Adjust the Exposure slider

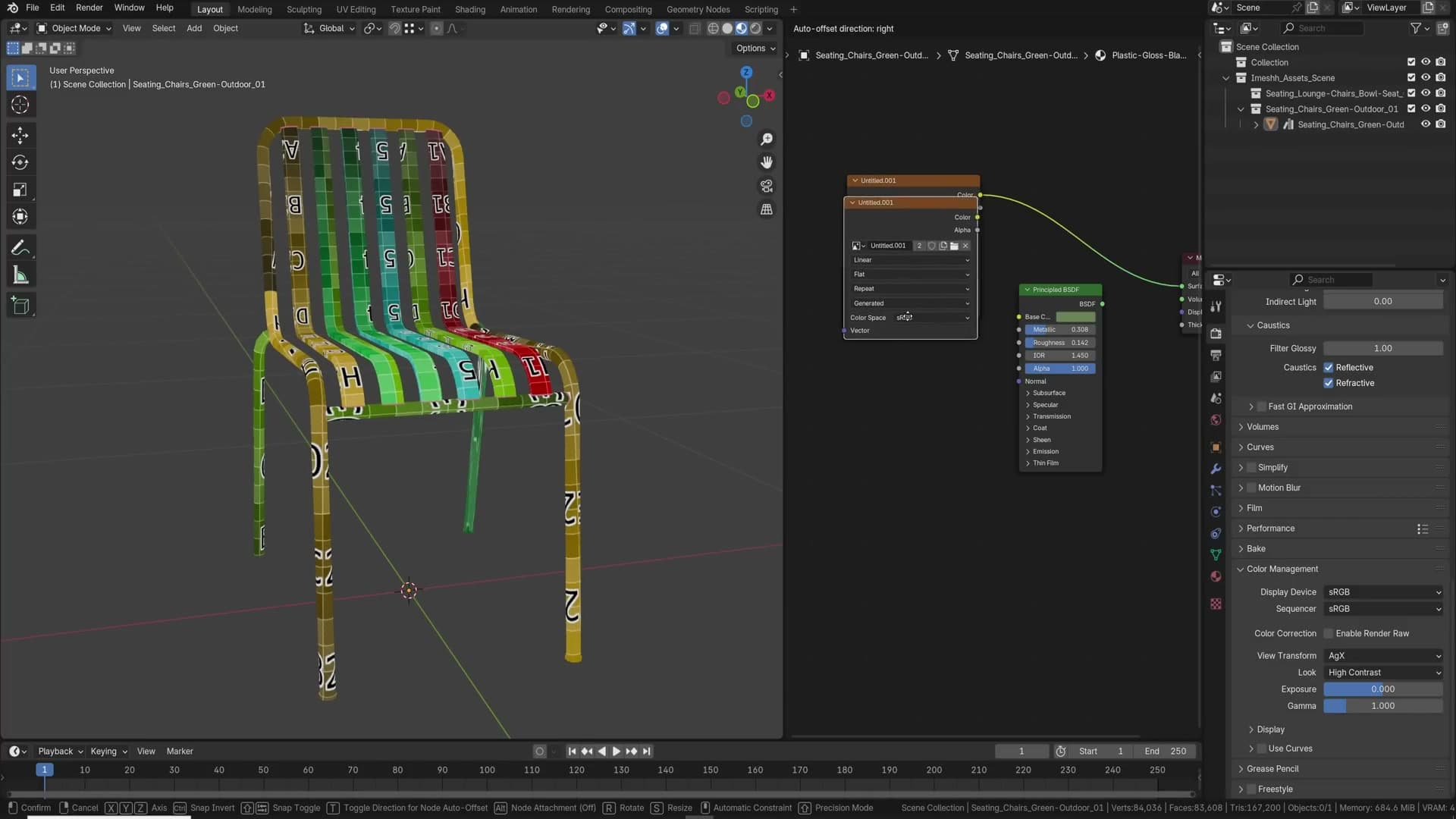[1383, 689]
